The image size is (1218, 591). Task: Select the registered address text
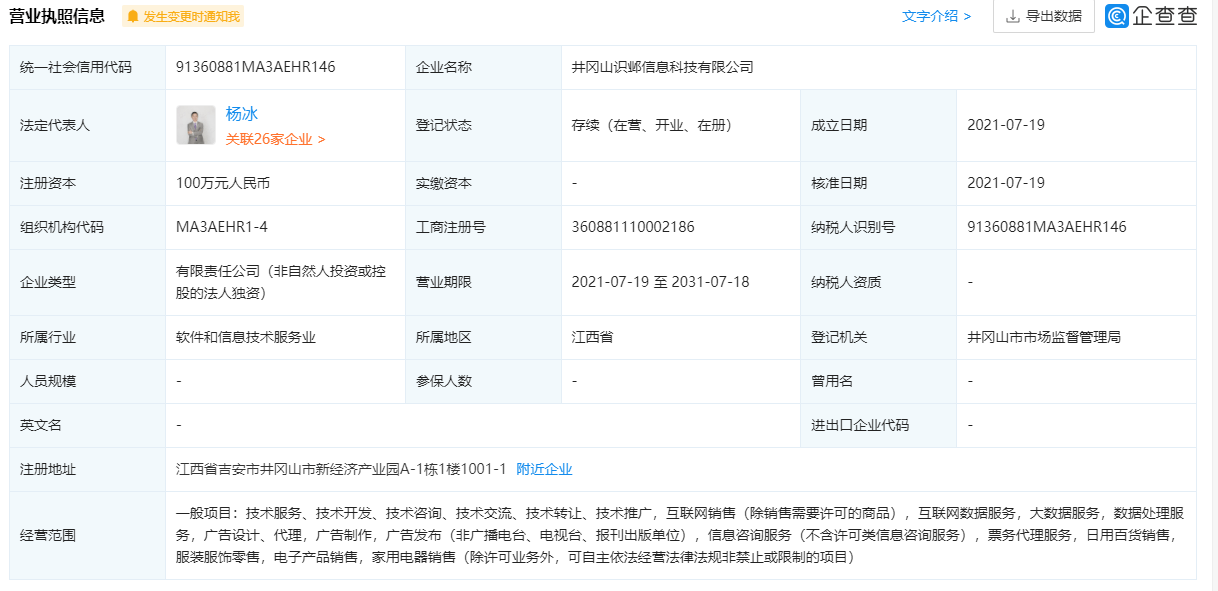point(341,469)
